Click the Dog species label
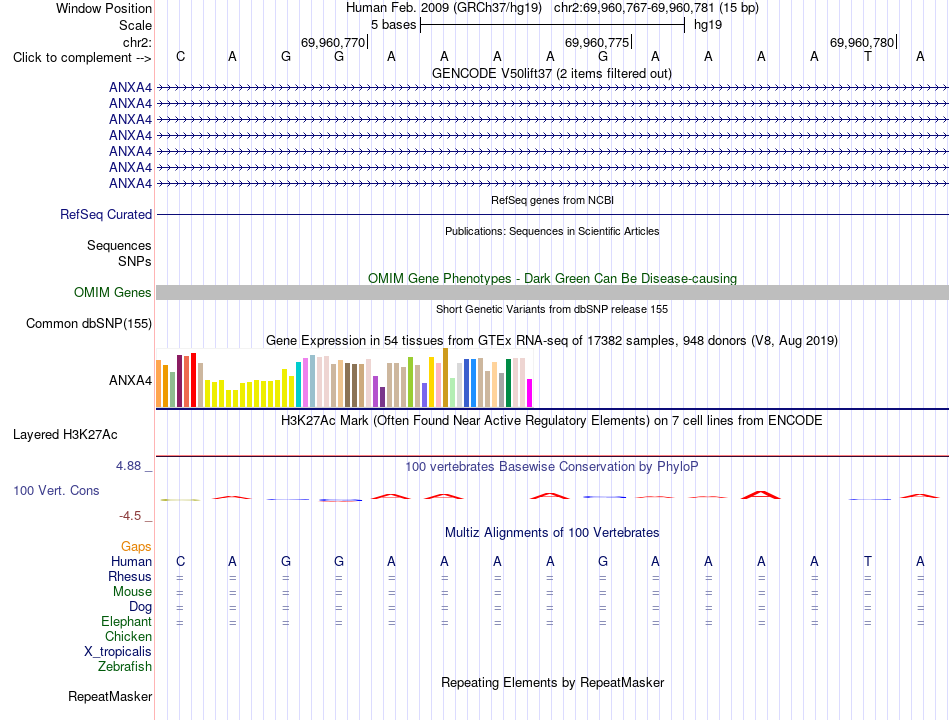The height and width of the screenshot is (720, 950). click(140, 607)
